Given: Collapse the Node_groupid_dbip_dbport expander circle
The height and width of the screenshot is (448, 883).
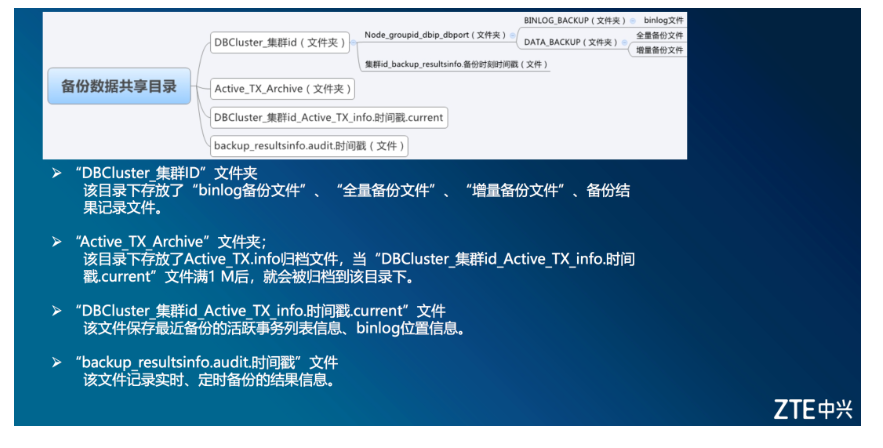Looking at the screenshot, I should (x=512, y=35).
